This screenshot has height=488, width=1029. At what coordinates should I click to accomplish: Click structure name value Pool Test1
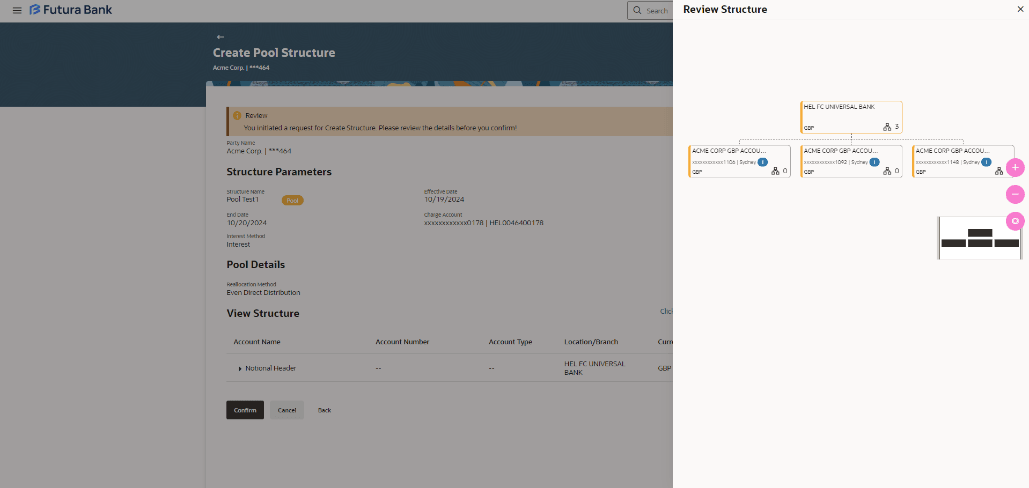pos(243,199)
